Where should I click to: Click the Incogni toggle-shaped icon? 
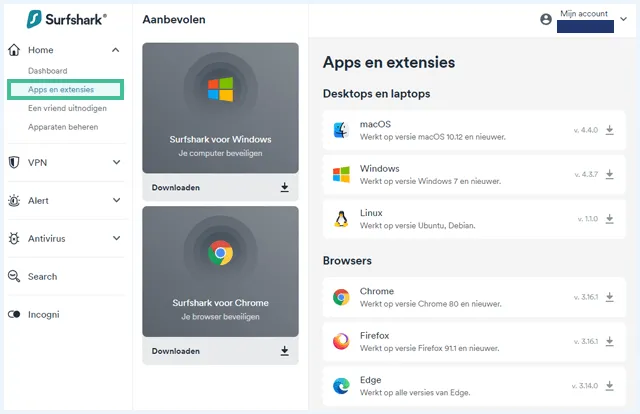coord(14,314)
